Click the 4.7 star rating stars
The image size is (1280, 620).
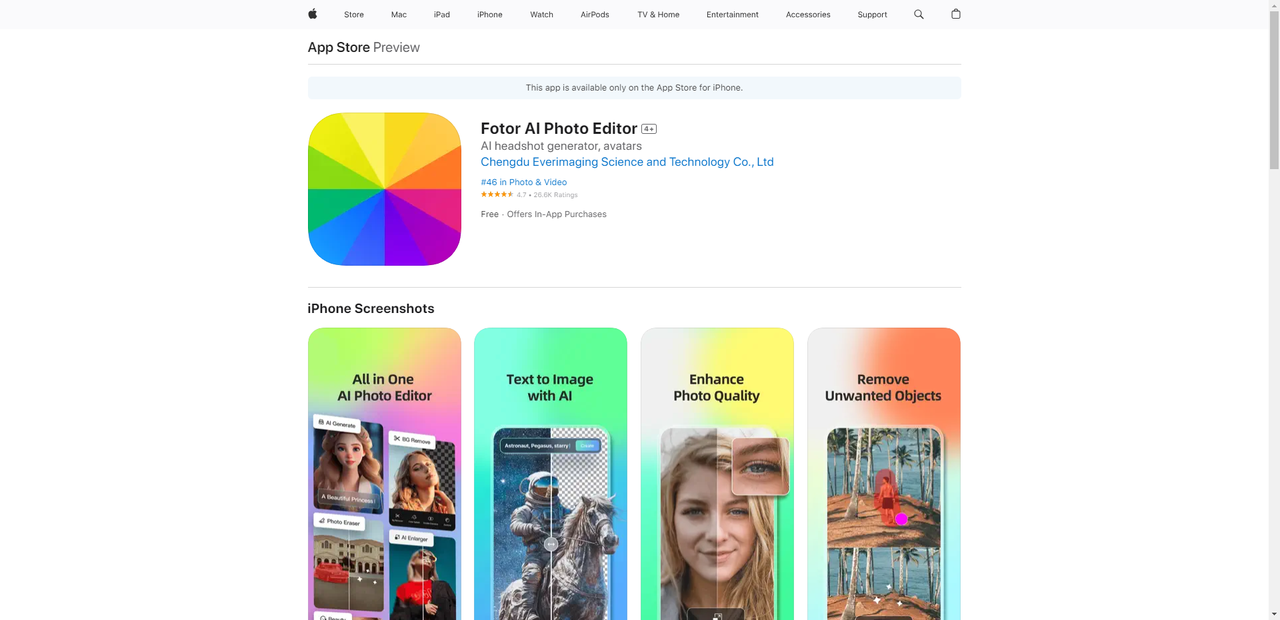pos(497,195)
